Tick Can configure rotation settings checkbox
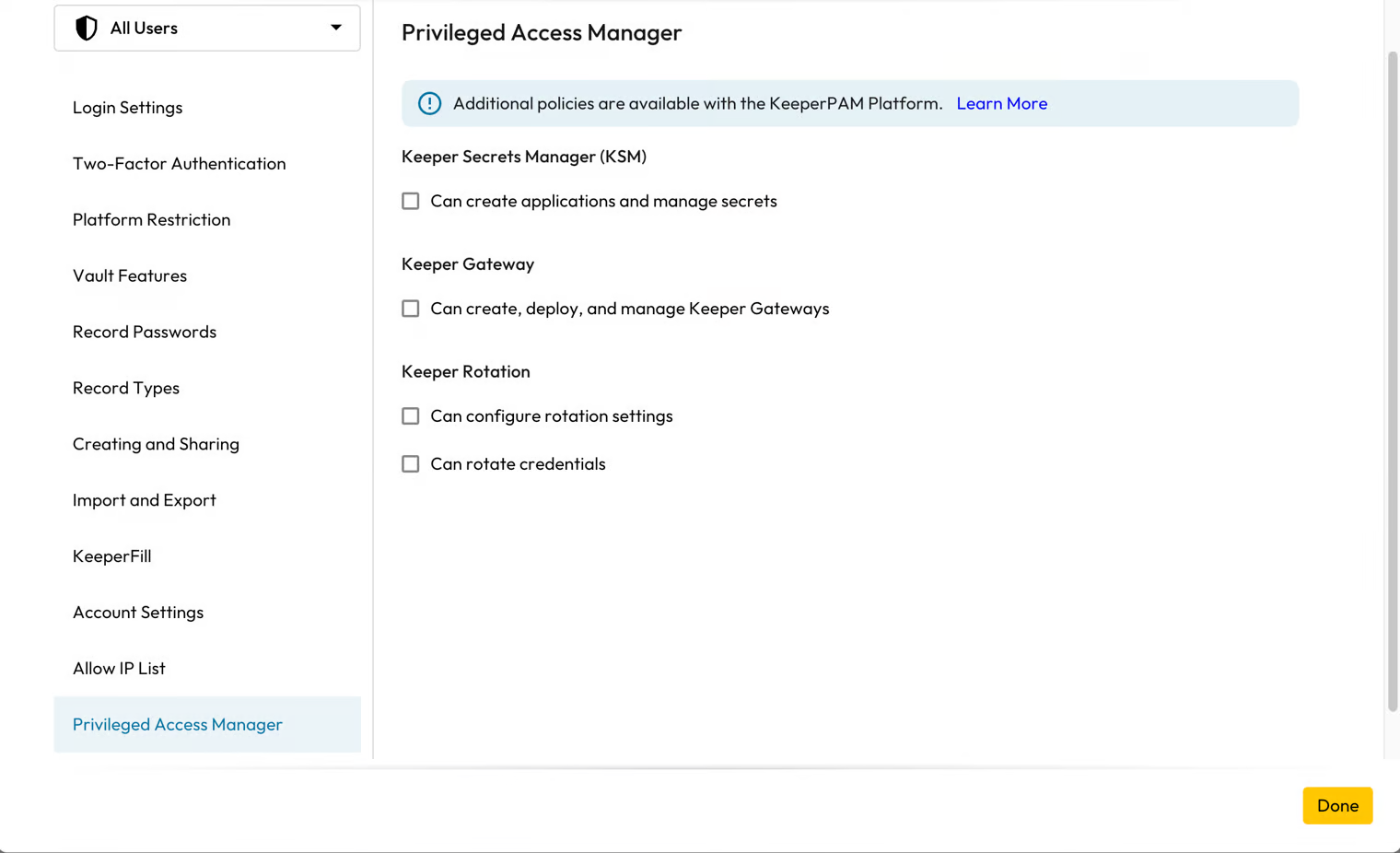The height and width of the screenshot is (853, 1400). coord(411,416)
